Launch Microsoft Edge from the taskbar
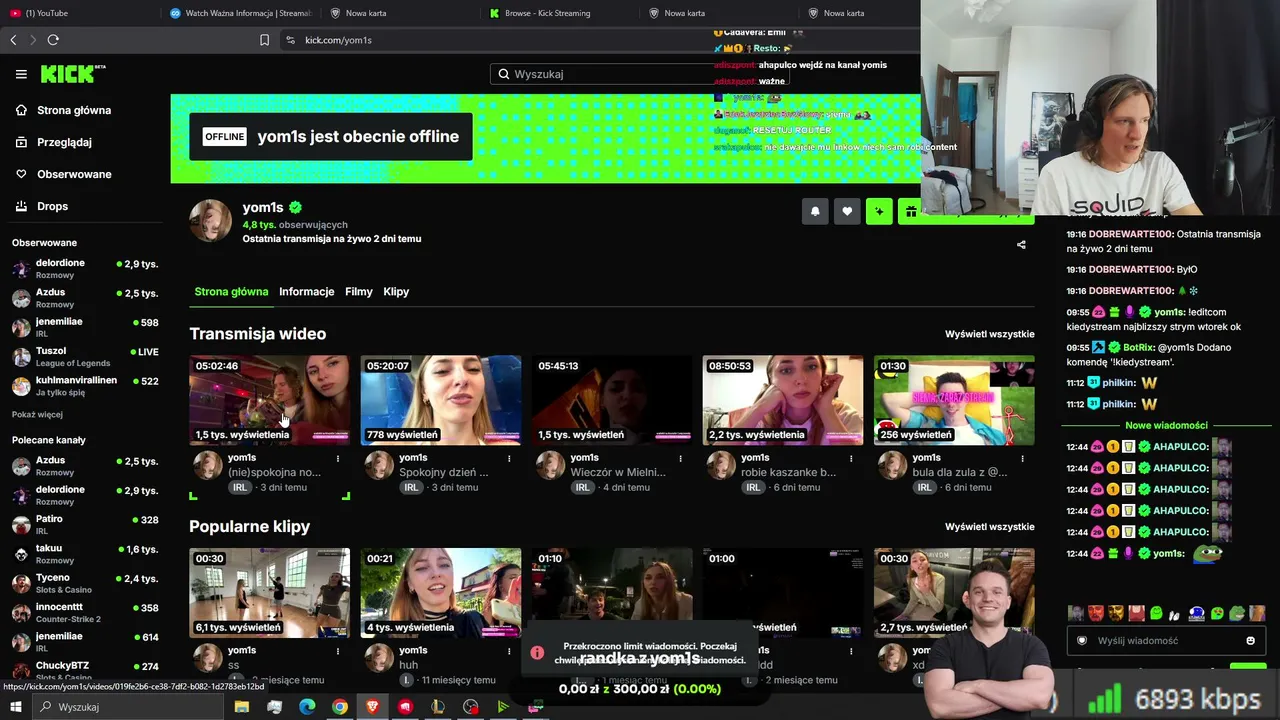This screenshot has height=720, width=1280. (x=307, y=707)
